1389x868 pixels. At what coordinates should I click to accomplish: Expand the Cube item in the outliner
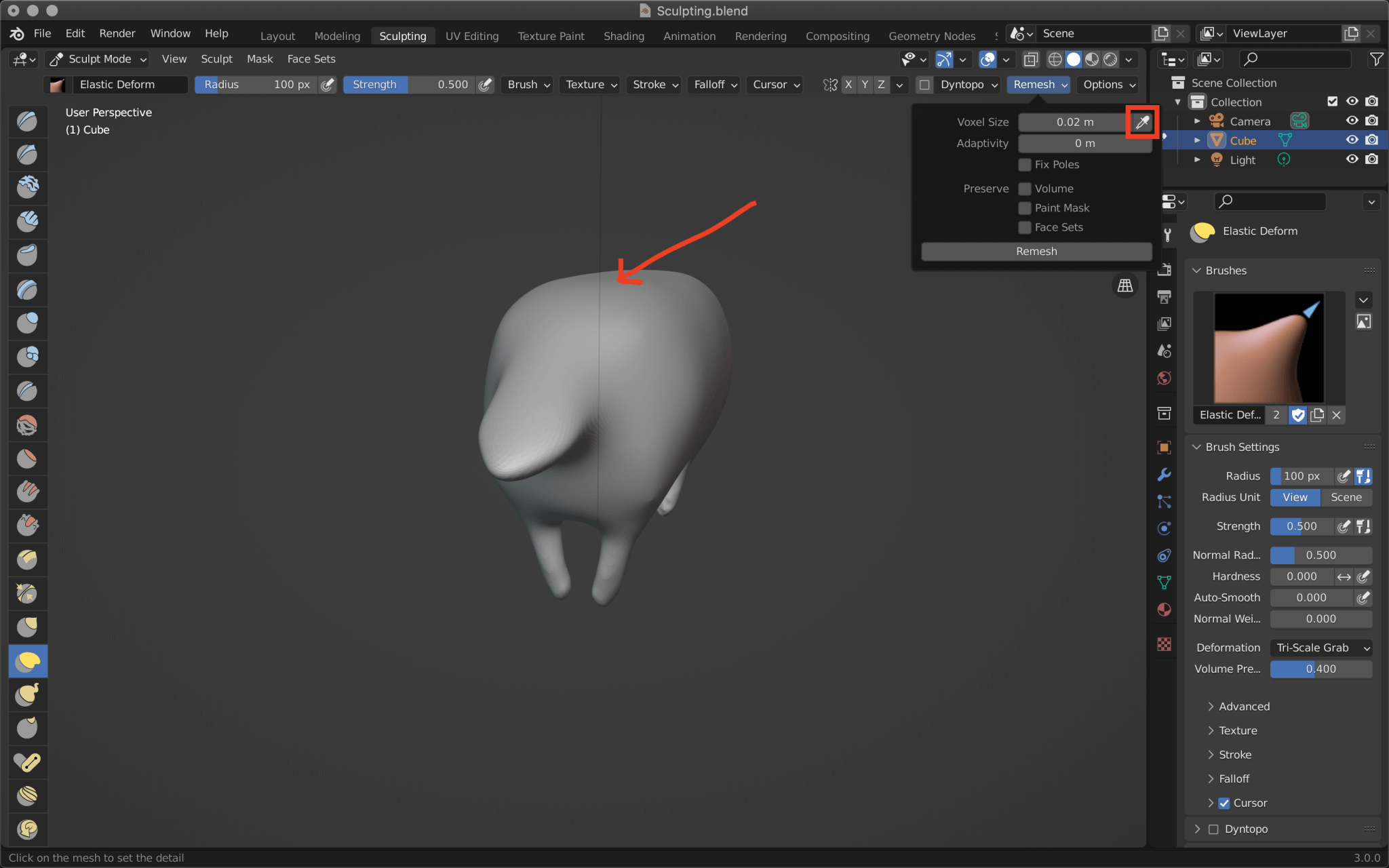(x=1197, y=140)
